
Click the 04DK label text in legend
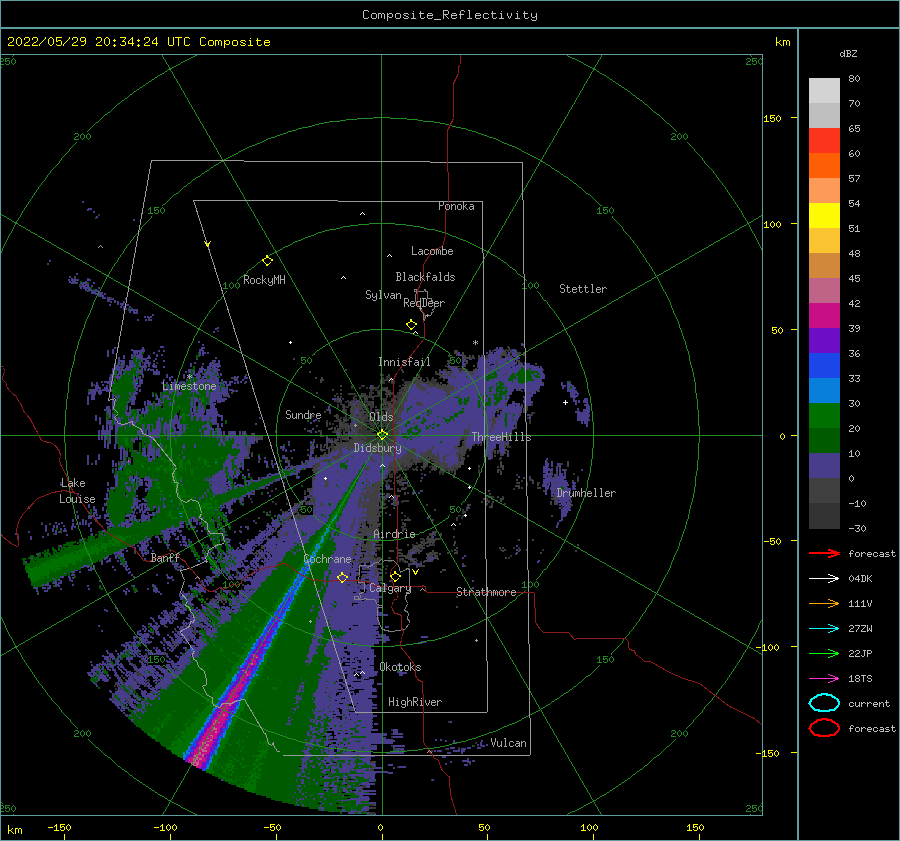point(860,578)
